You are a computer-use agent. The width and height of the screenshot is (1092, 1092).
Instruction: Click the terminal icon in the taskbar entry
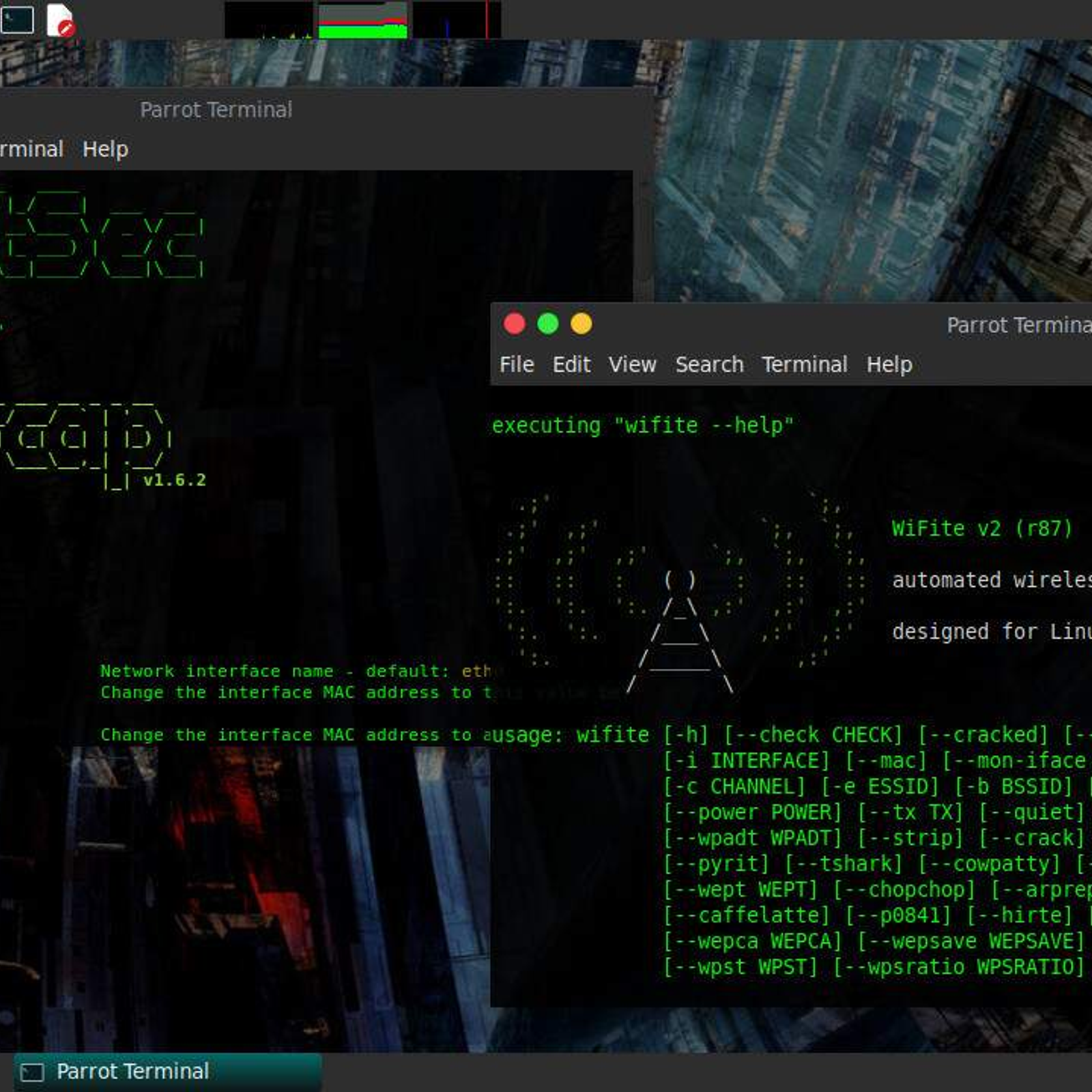(32, 1072)
